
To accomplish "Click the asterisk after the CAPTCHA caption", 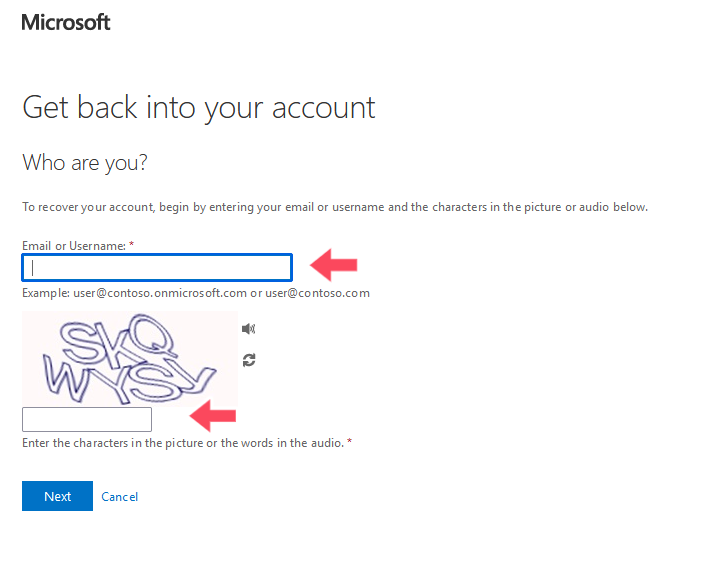I will pyautogui.click(x=349, y=442).
